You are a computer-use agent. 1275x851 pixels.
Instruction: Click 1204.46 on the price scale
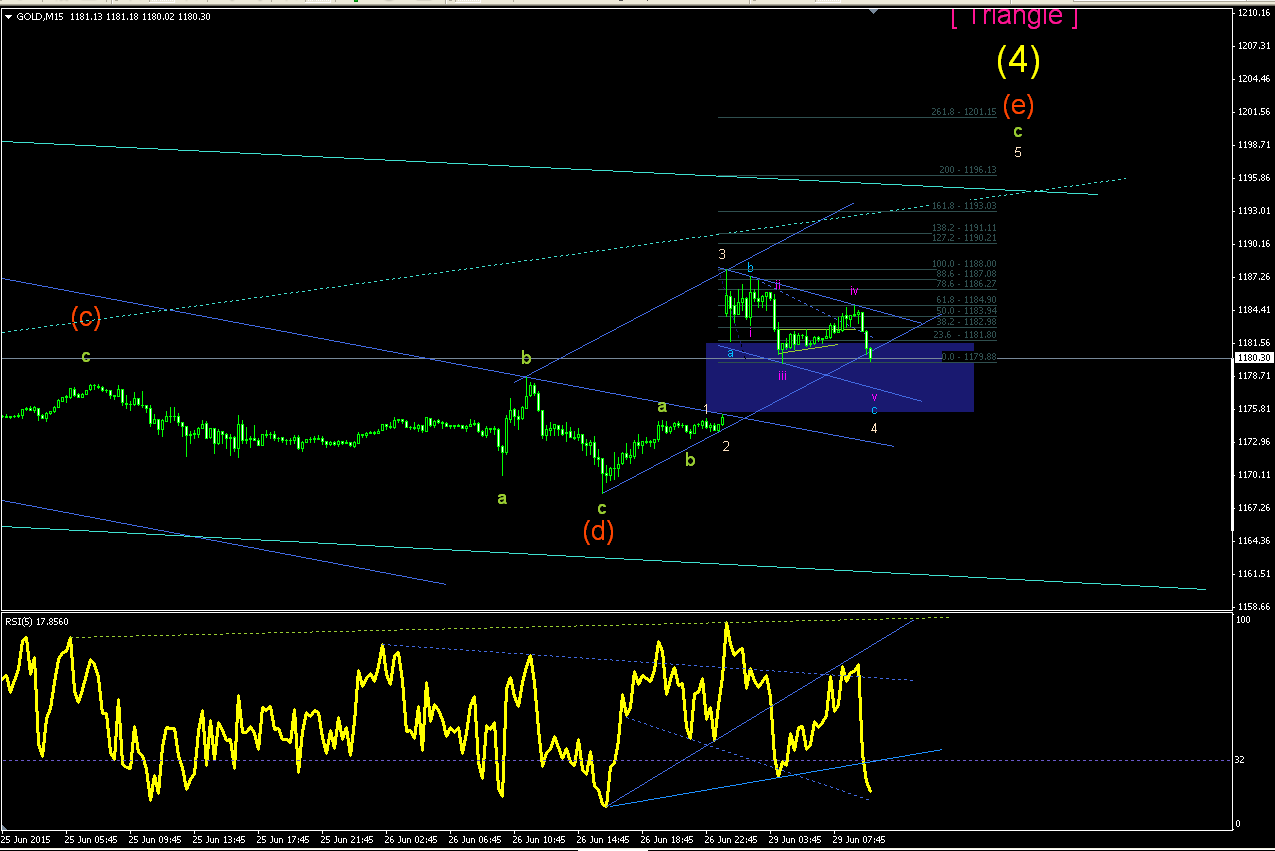coord(1254,78)
